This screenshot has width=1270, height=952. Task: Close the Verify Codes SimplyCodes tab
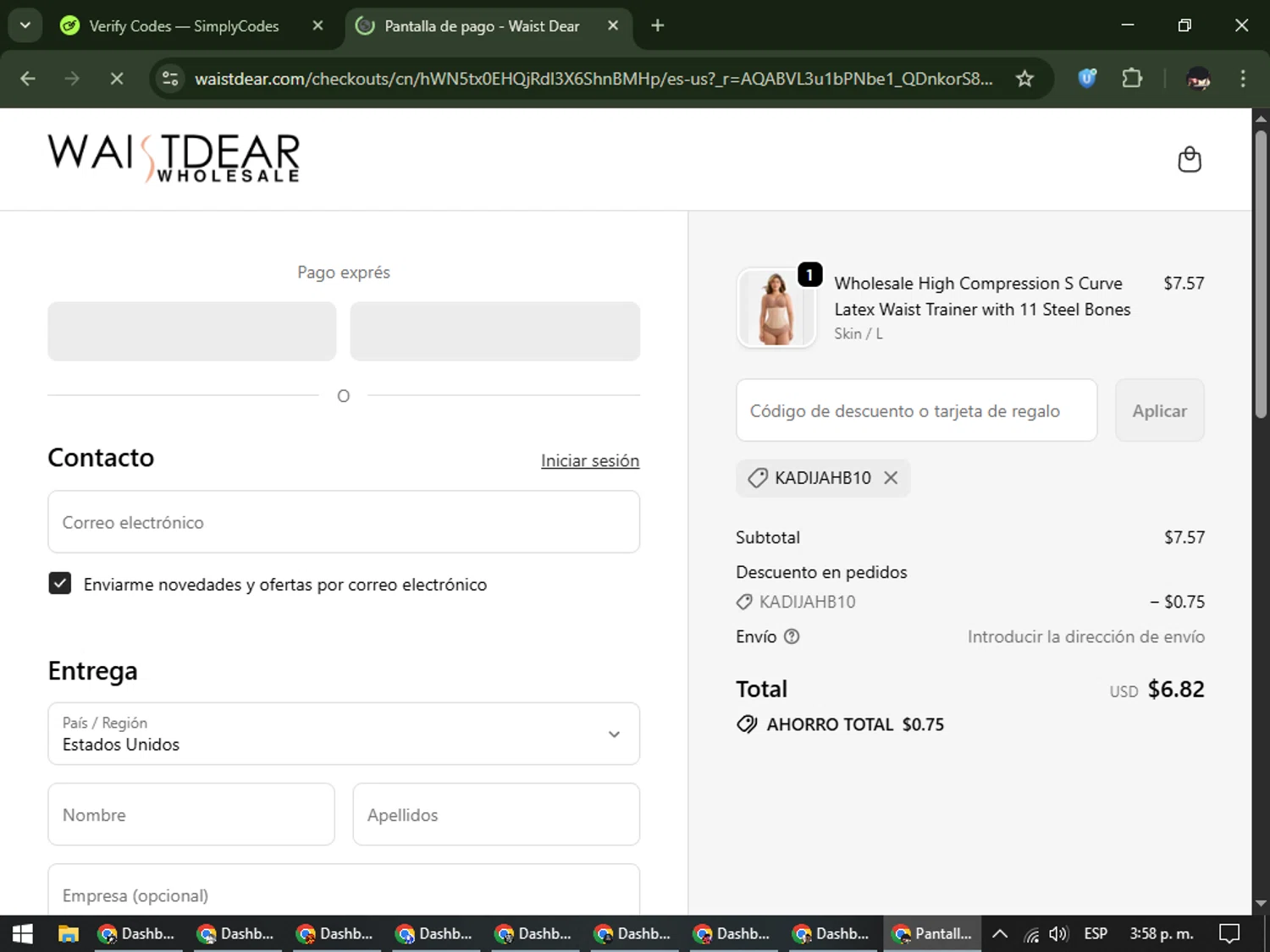[x=317, y=25]
